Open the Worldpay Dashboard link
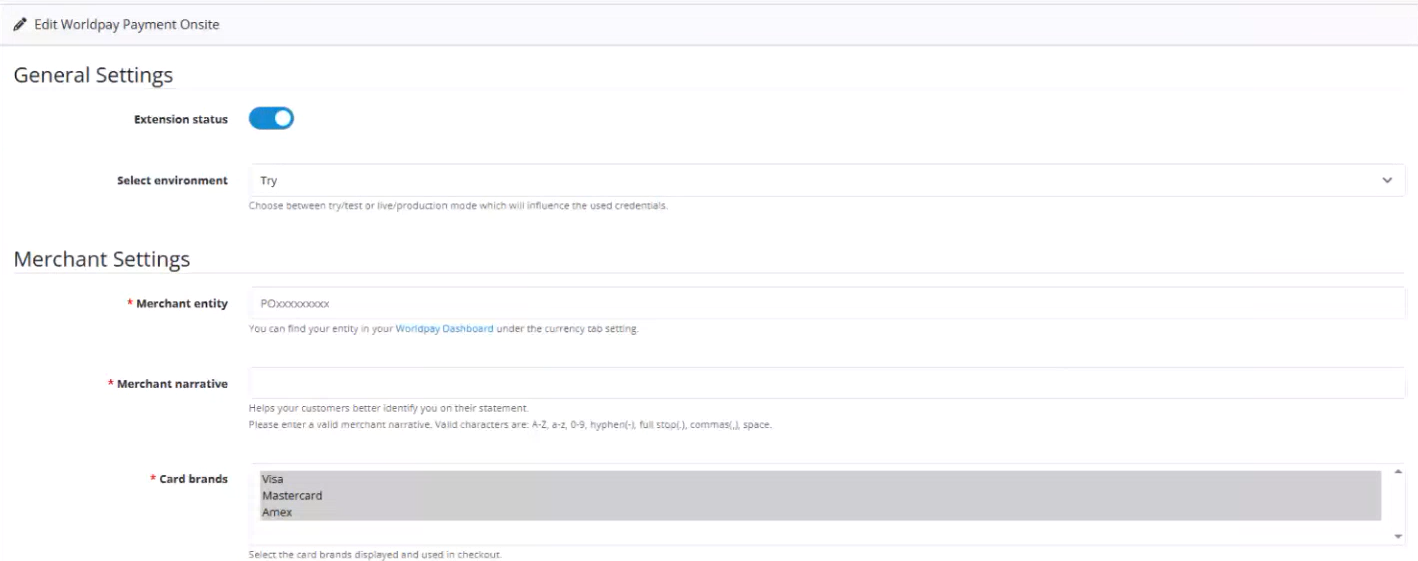Image resolution: width=1418 pixels, height=561 pixels. 444,329
